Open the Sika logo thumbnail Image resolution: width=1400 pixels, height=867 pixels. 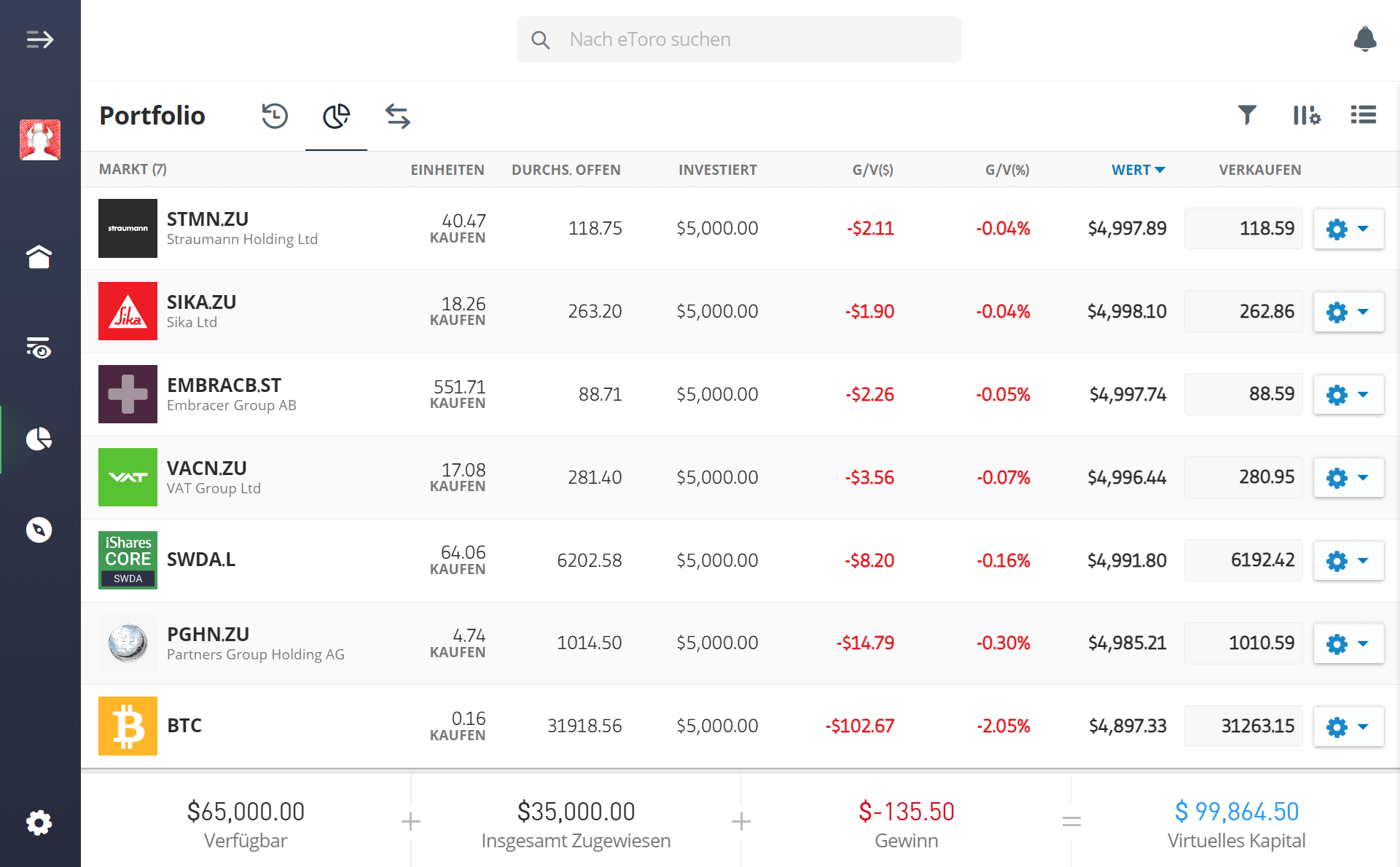[x=128, y=311]
